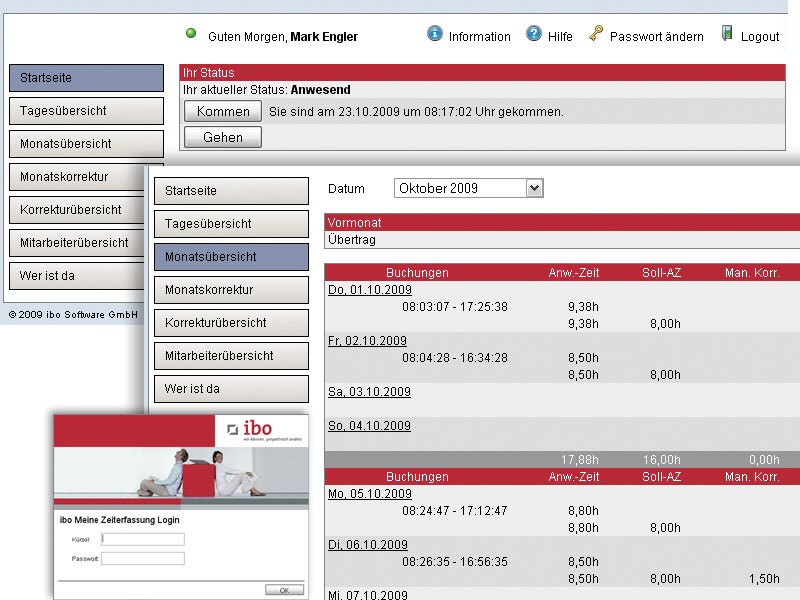
Task: Click the green status indicator dot
Action: [x=191, y=33]
